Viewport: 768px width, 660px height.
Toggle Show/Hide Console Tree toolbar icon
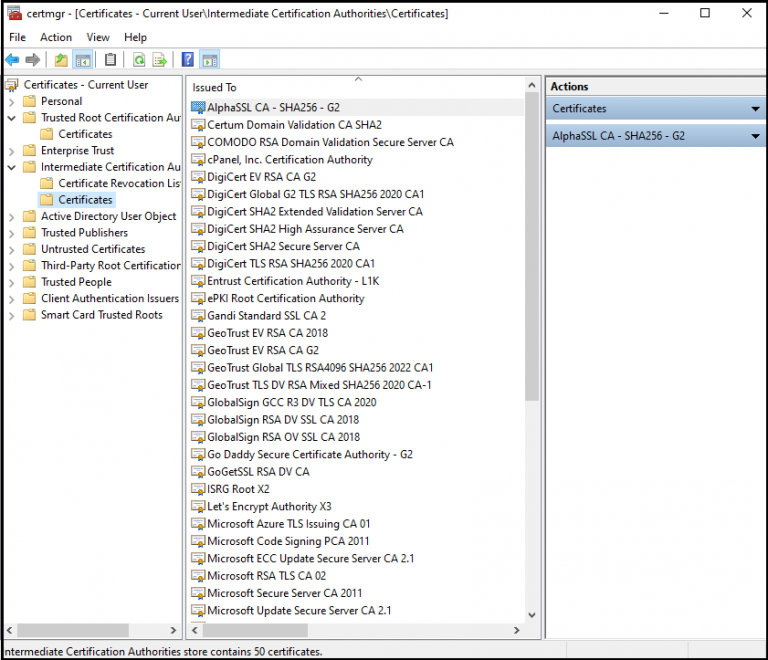(x=82, y=60)
